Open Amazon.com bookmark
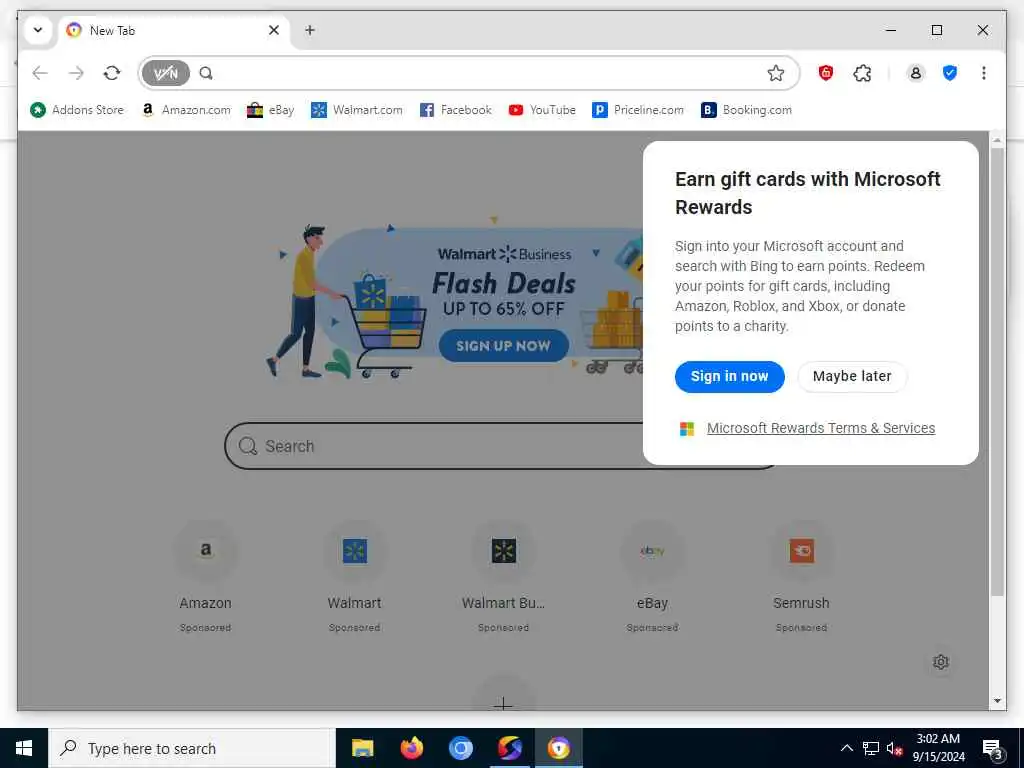Screen dimensions: 1024x768 (186, 110)
